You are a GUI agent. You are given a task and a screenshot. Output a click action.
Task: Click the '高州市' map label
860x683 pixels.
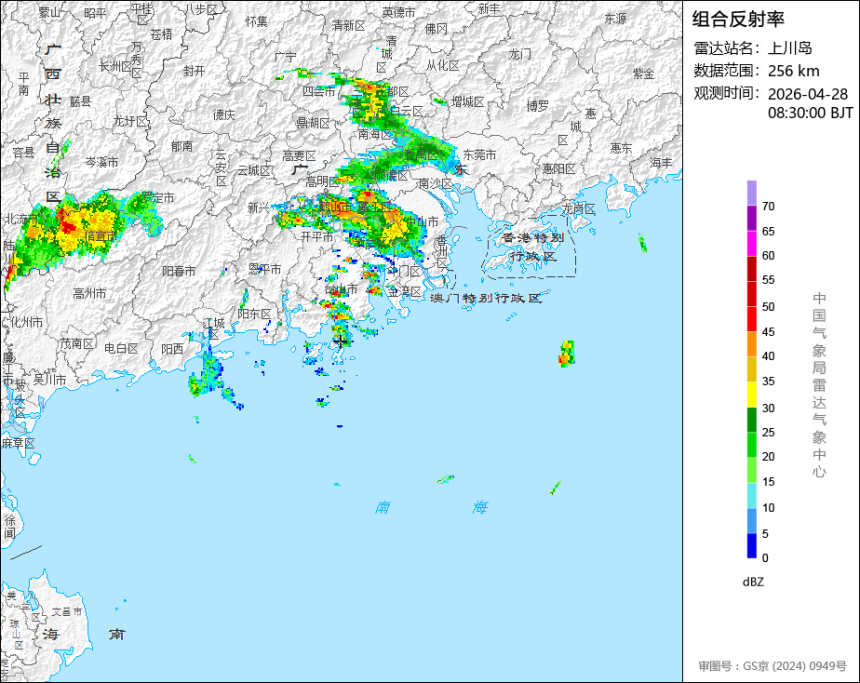[89, 294]
